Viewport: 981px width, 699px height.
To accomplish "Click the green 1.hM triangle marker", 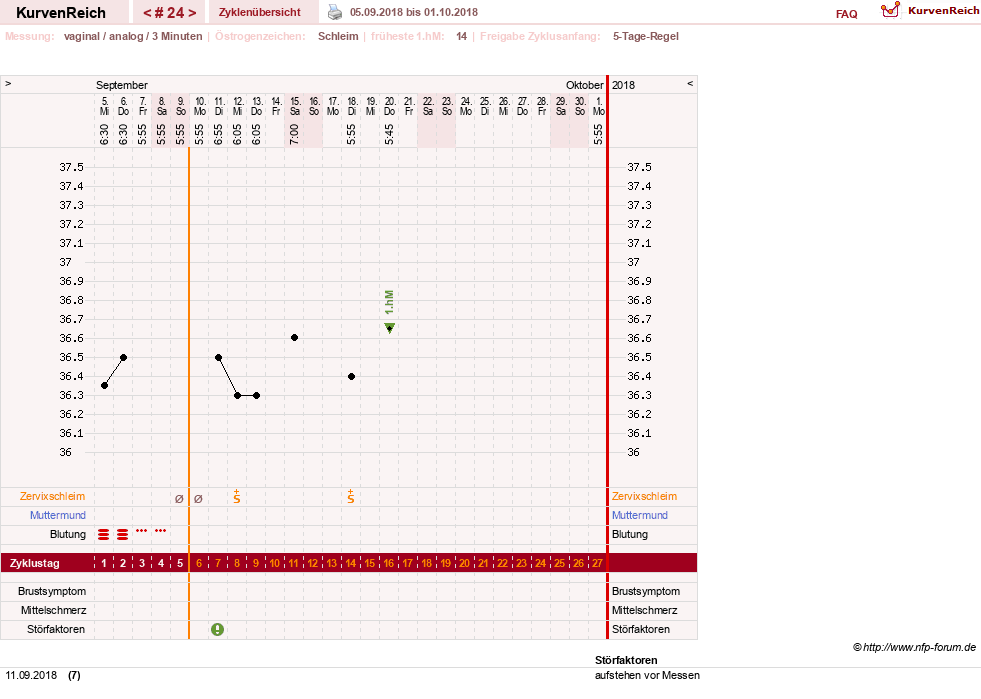I will click(x=389, y=328).
